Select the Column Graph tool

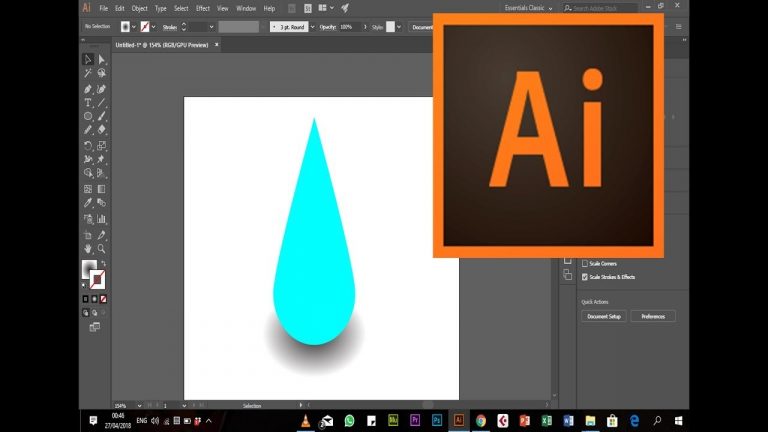click(101, 219)
